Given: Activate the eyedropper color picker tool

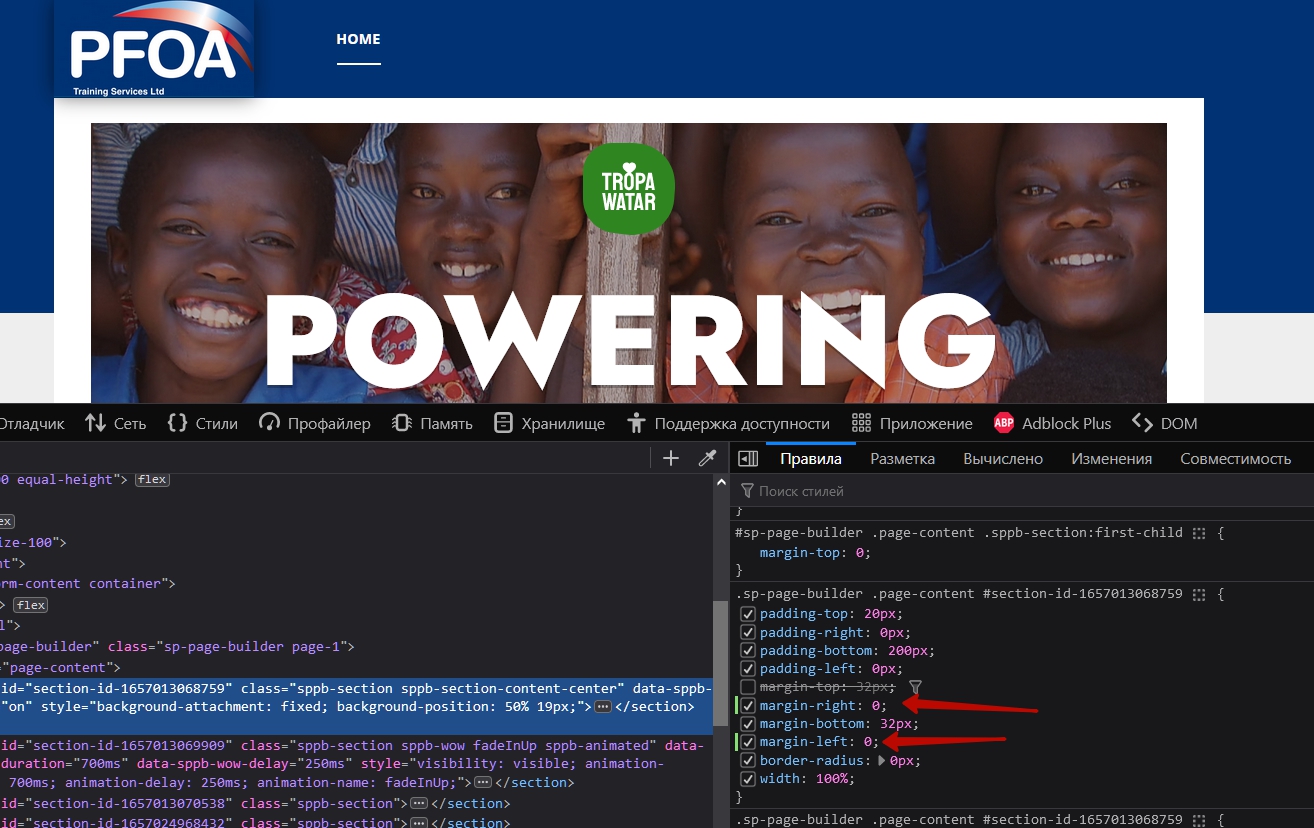Looking at the screenshot, I should pos(707,458).
